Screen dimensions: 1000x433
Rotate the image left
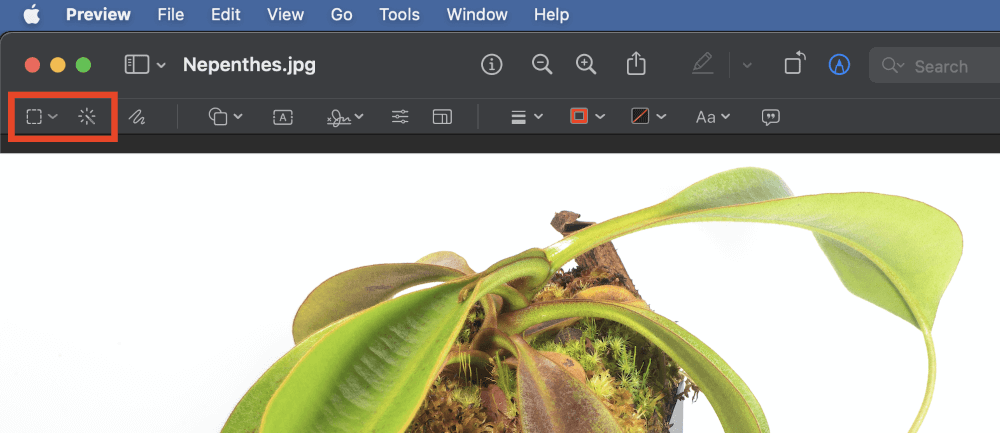coord(795,64)
